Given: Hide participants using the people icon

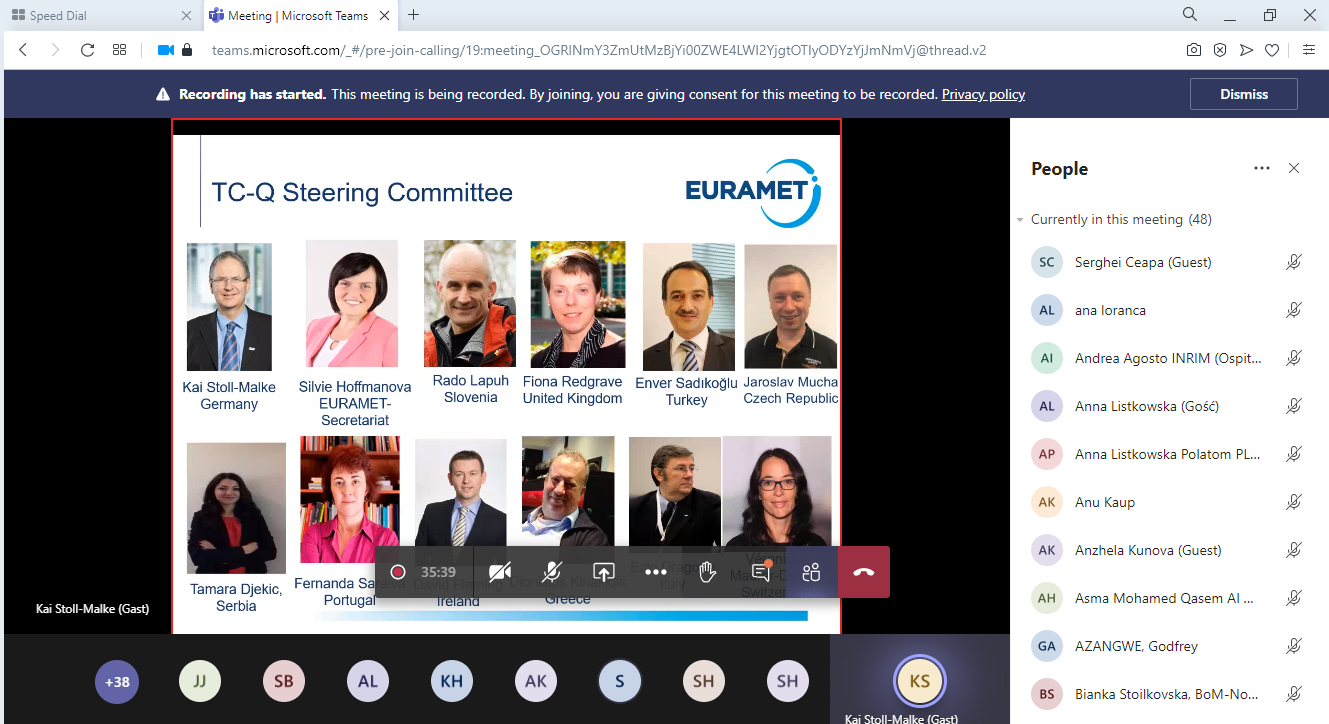Looking at the screenshot, I should (811, 572).
